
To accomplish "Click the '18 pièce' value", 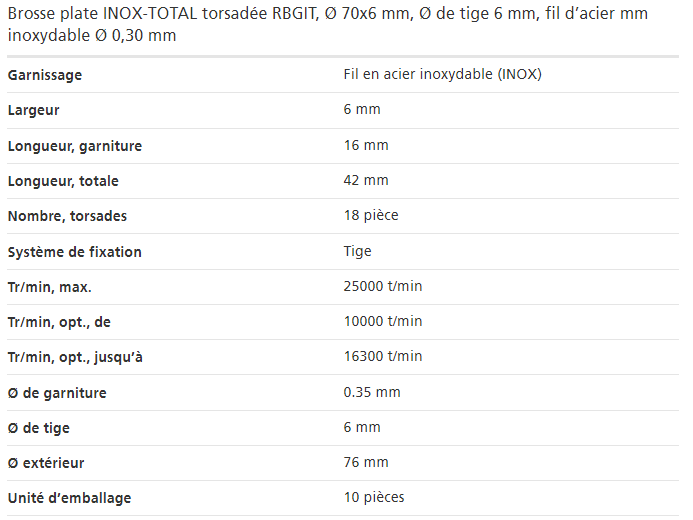I will 371,215.
